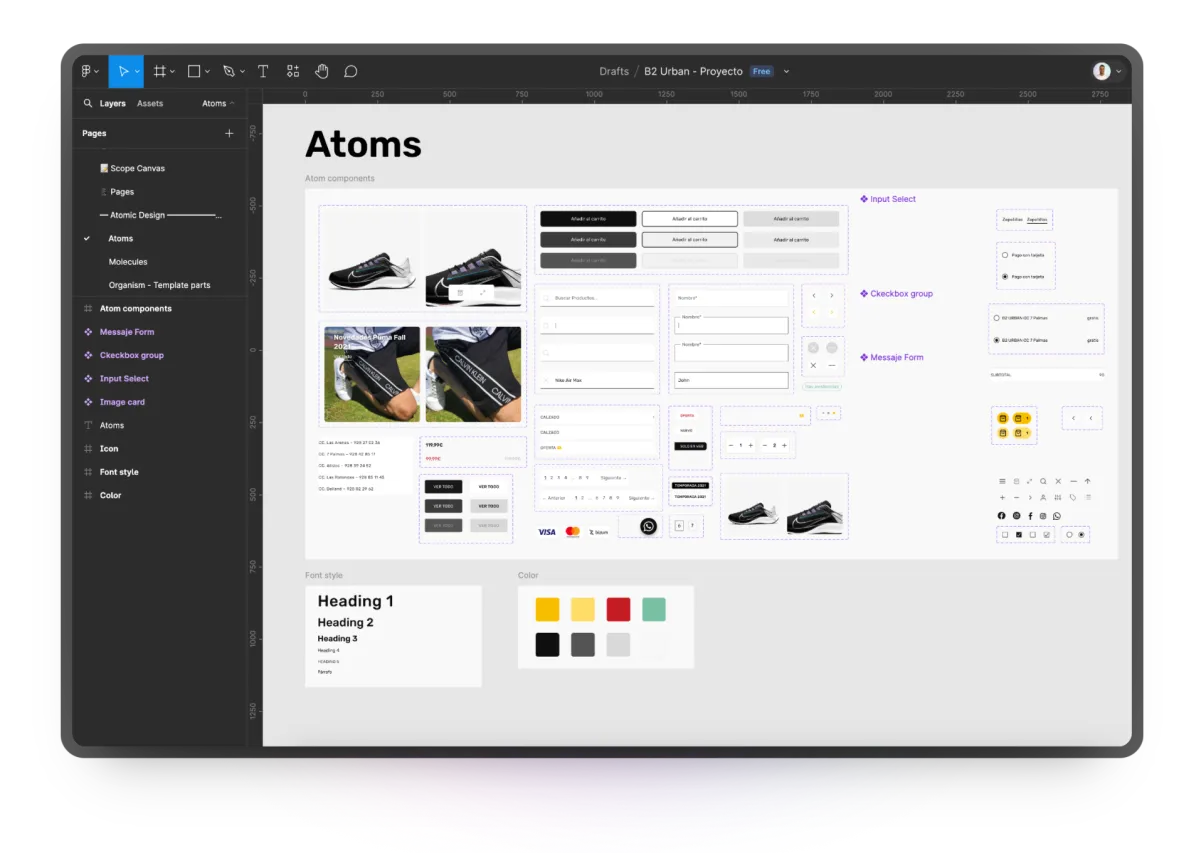Toggle the checkmark checkbox atom near the social icons
1200x853 pixels.
[x=1019, y=535]
